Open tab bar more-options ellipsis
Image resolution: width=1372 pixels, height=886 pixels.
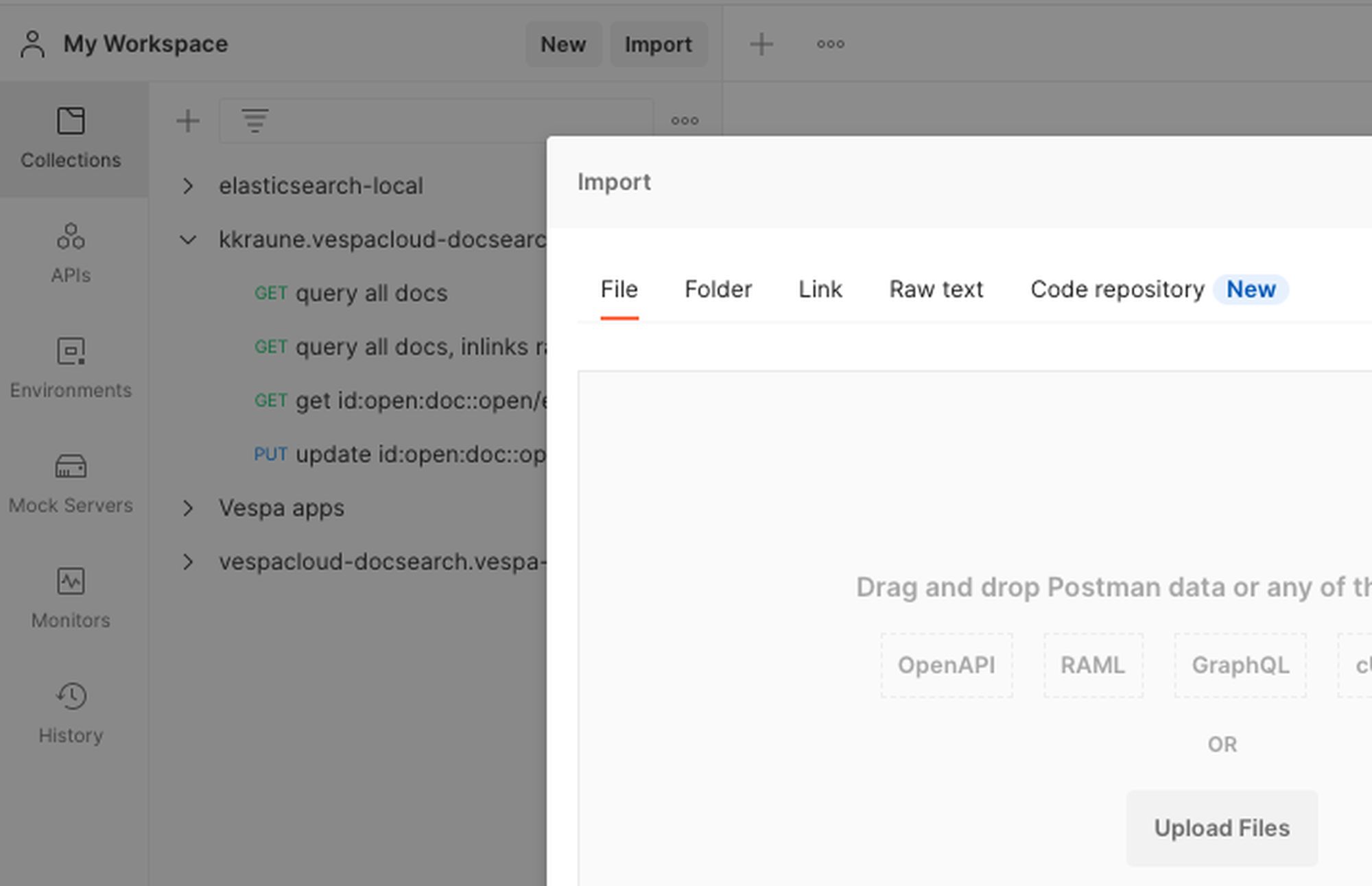click(830, 45)
